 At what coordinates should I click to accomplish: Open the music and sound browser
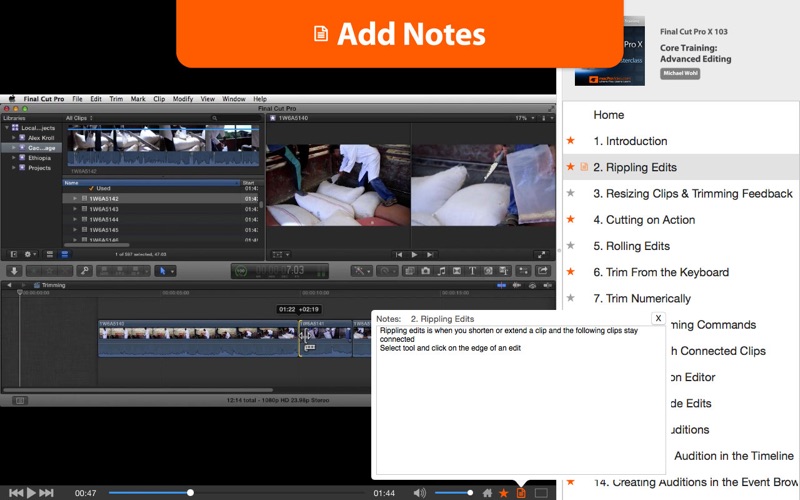point(441,271)
